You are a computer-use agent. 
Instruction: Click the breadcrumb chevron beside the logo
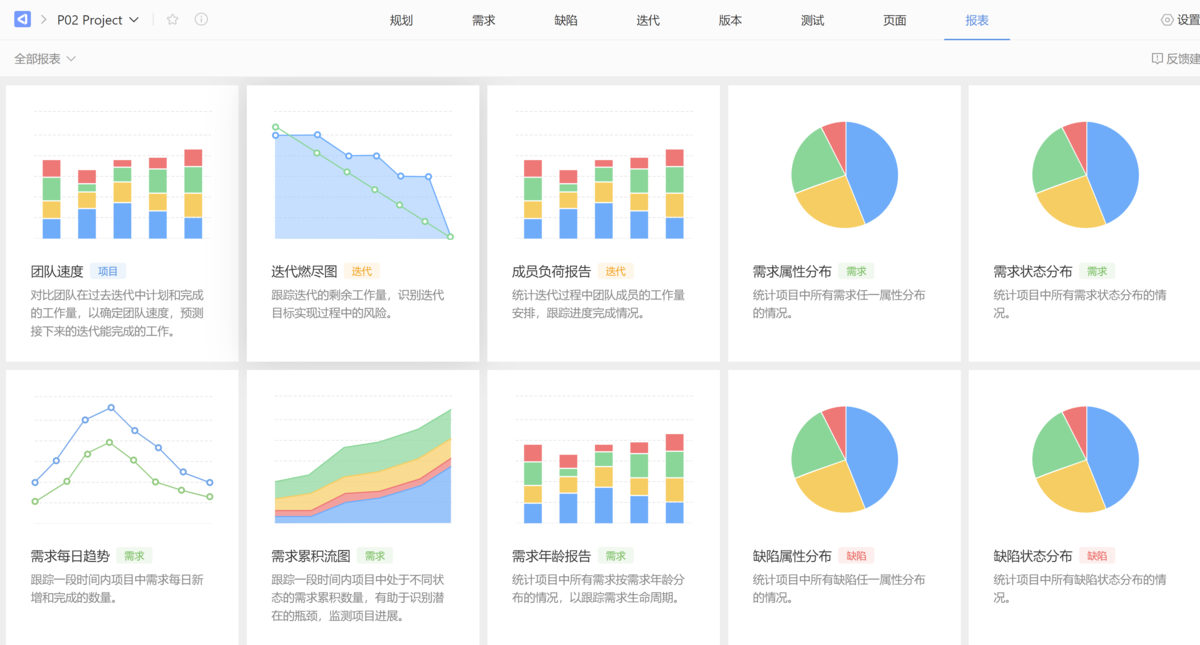pos(44,20)
